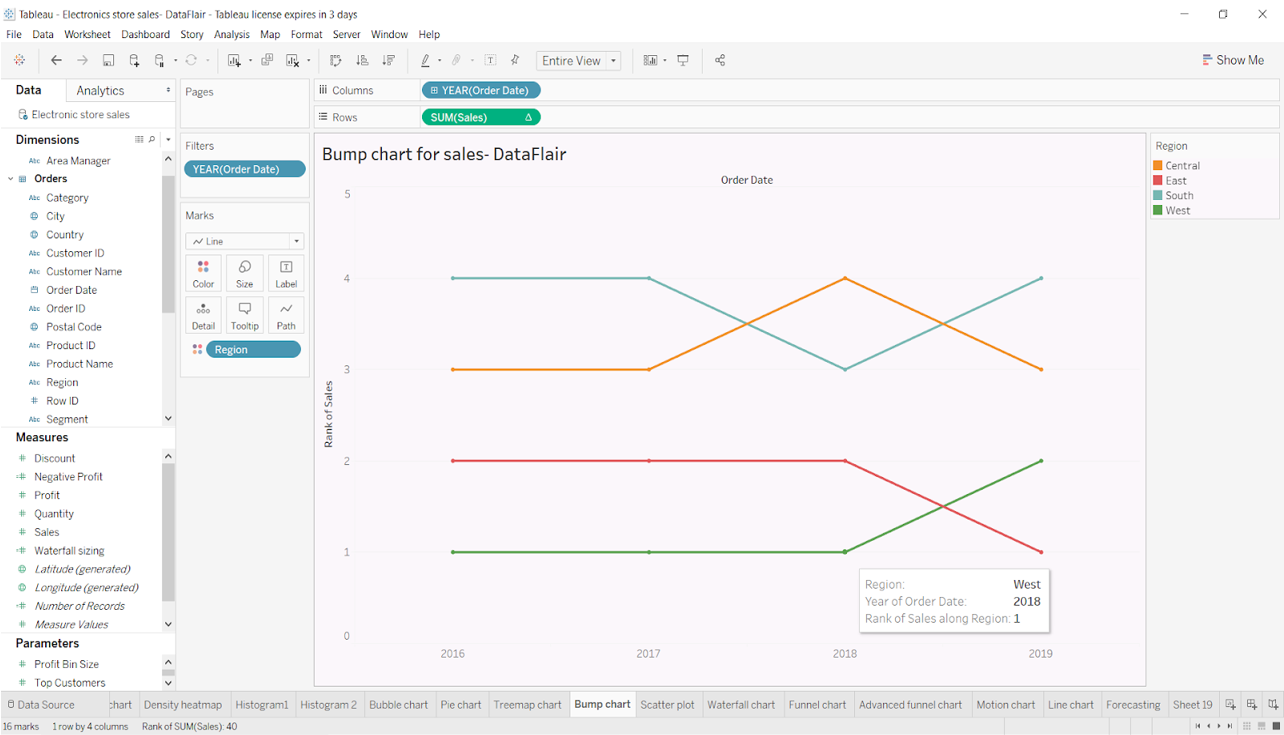Open dropdown beside pause auto updates
1284x735 pixels.
pyautogui.click(x=175, y=61)
